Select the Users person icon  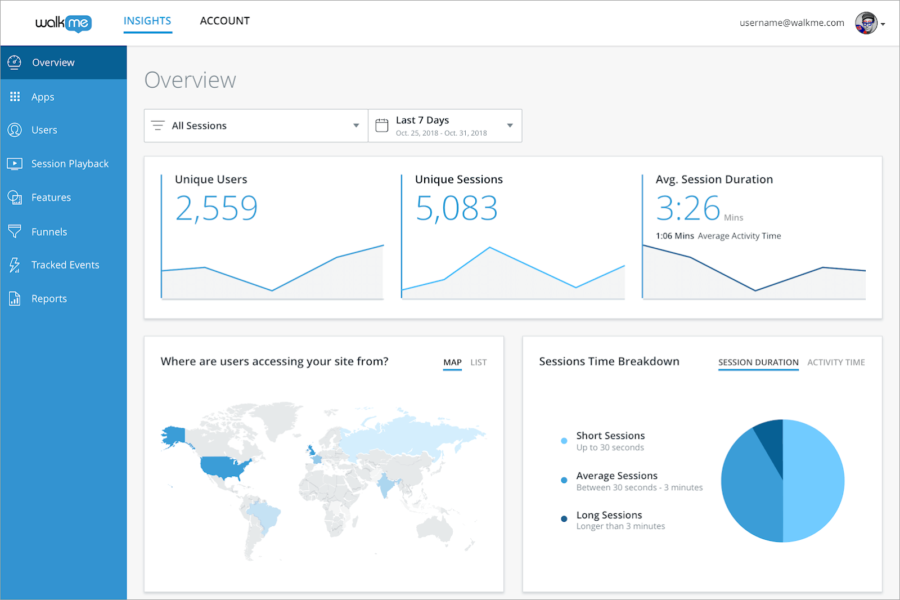(14, 130)
